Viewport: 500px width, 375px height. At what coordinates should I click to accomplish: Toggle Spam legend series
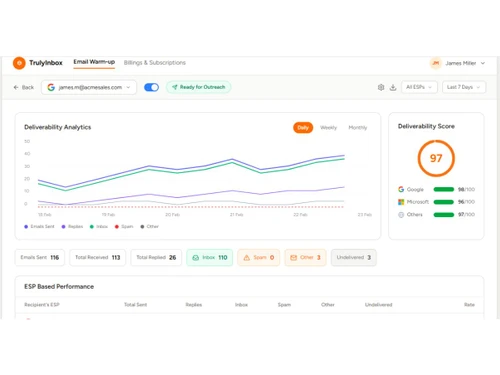(x=124, y=227)
